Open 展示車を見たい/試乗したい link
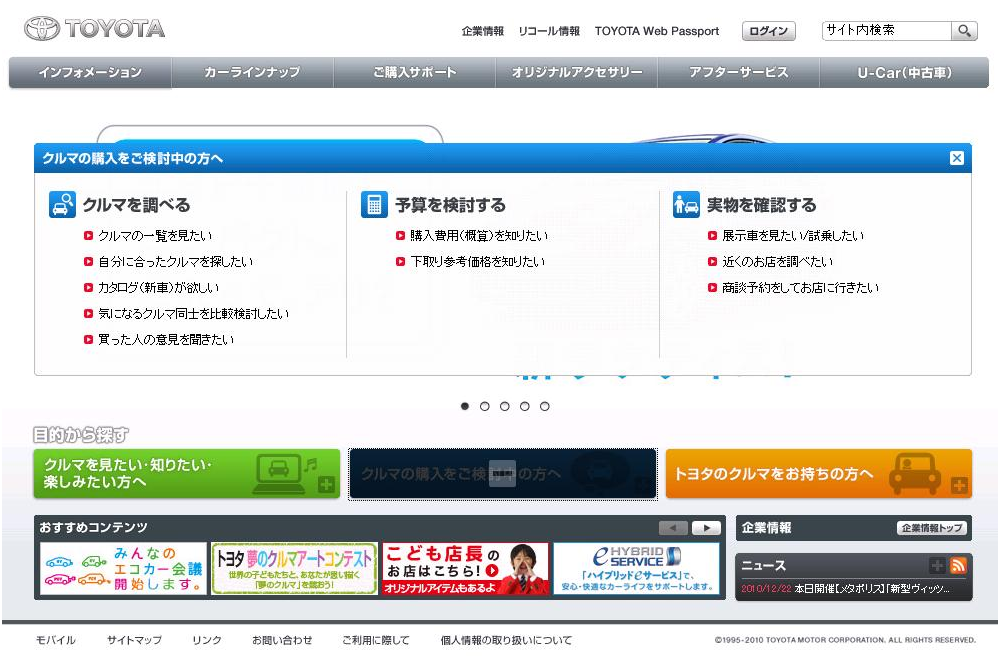 pos(793,235)
